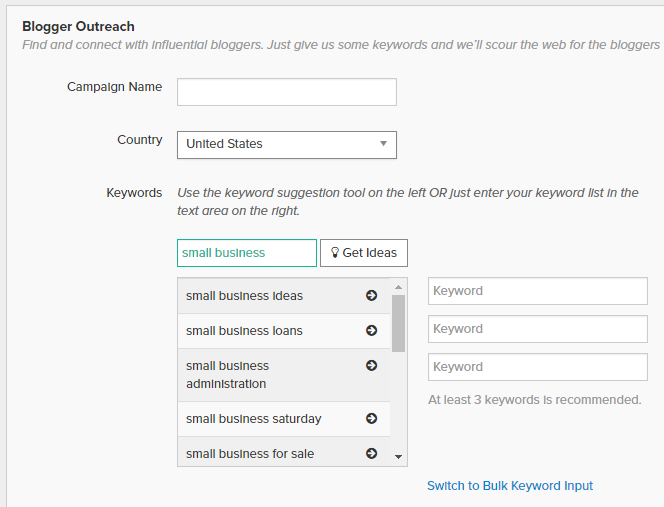Click arrow icon beside small business for sale
The height and width of the screenshot is (507, 664).
point(371,454)
